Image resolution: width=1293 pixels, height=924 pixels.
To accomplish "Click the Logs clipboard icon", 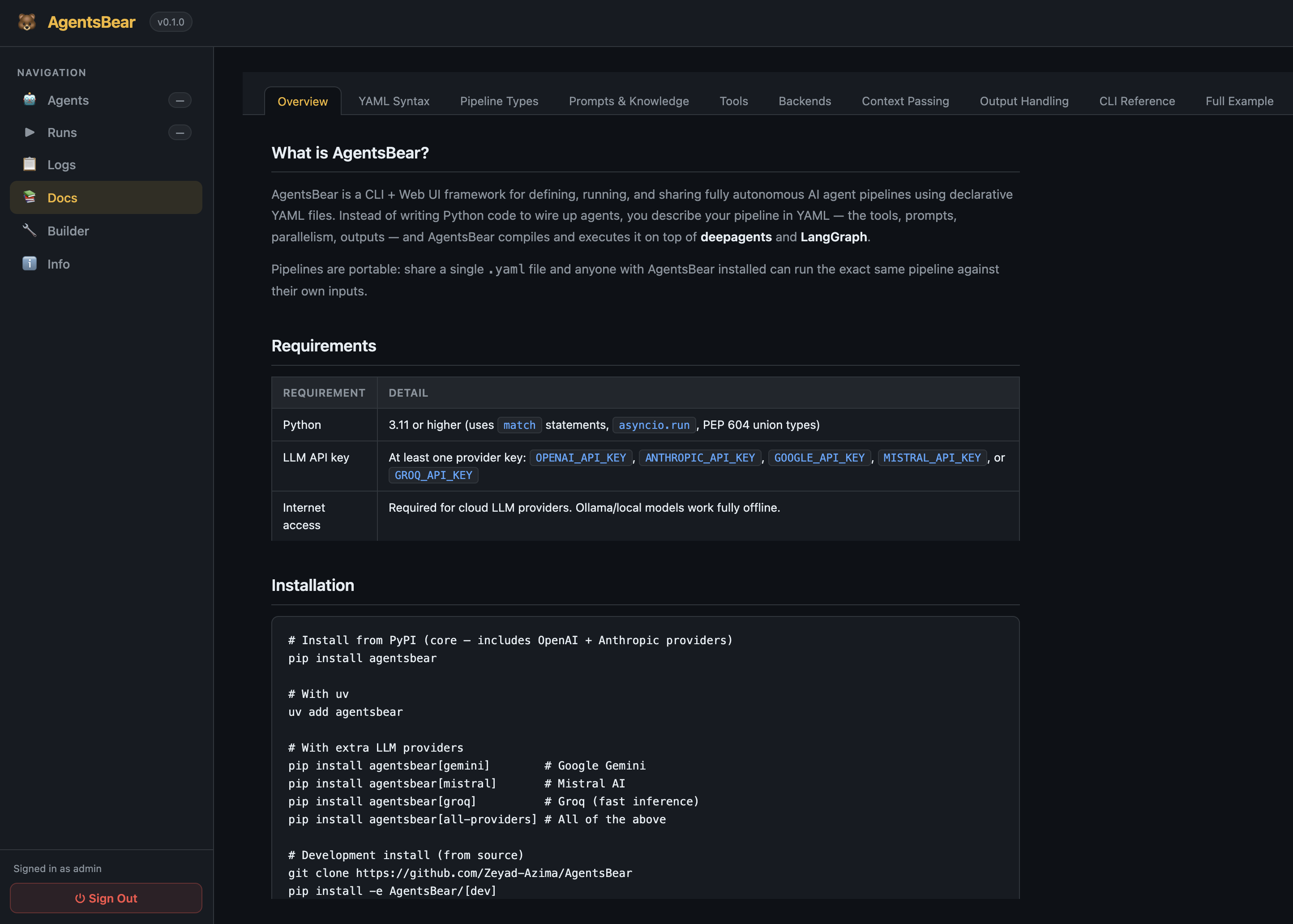I will click(x=29, y=164).
